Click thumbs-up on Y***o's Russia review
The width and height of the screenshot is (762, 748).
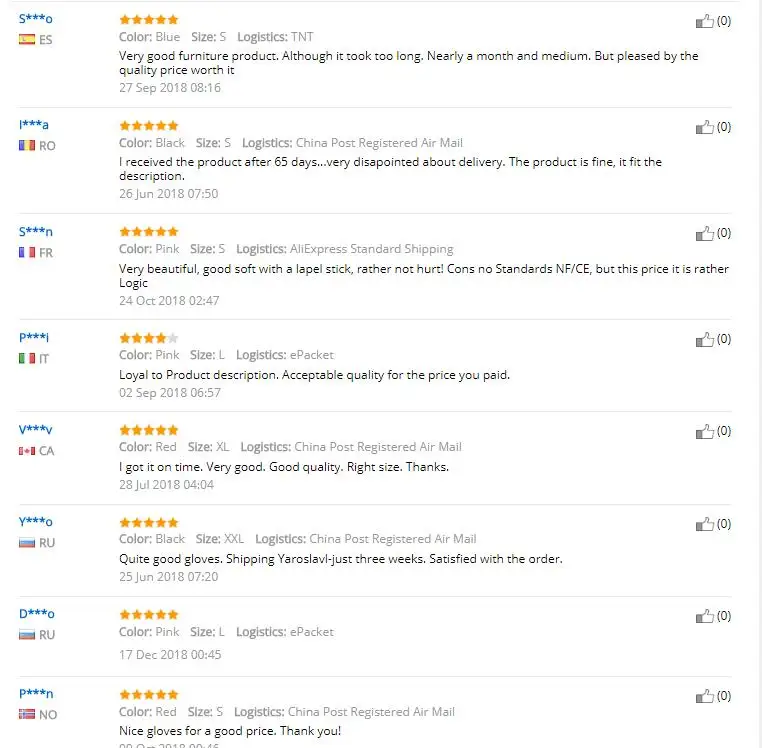(x=705, y=524)
